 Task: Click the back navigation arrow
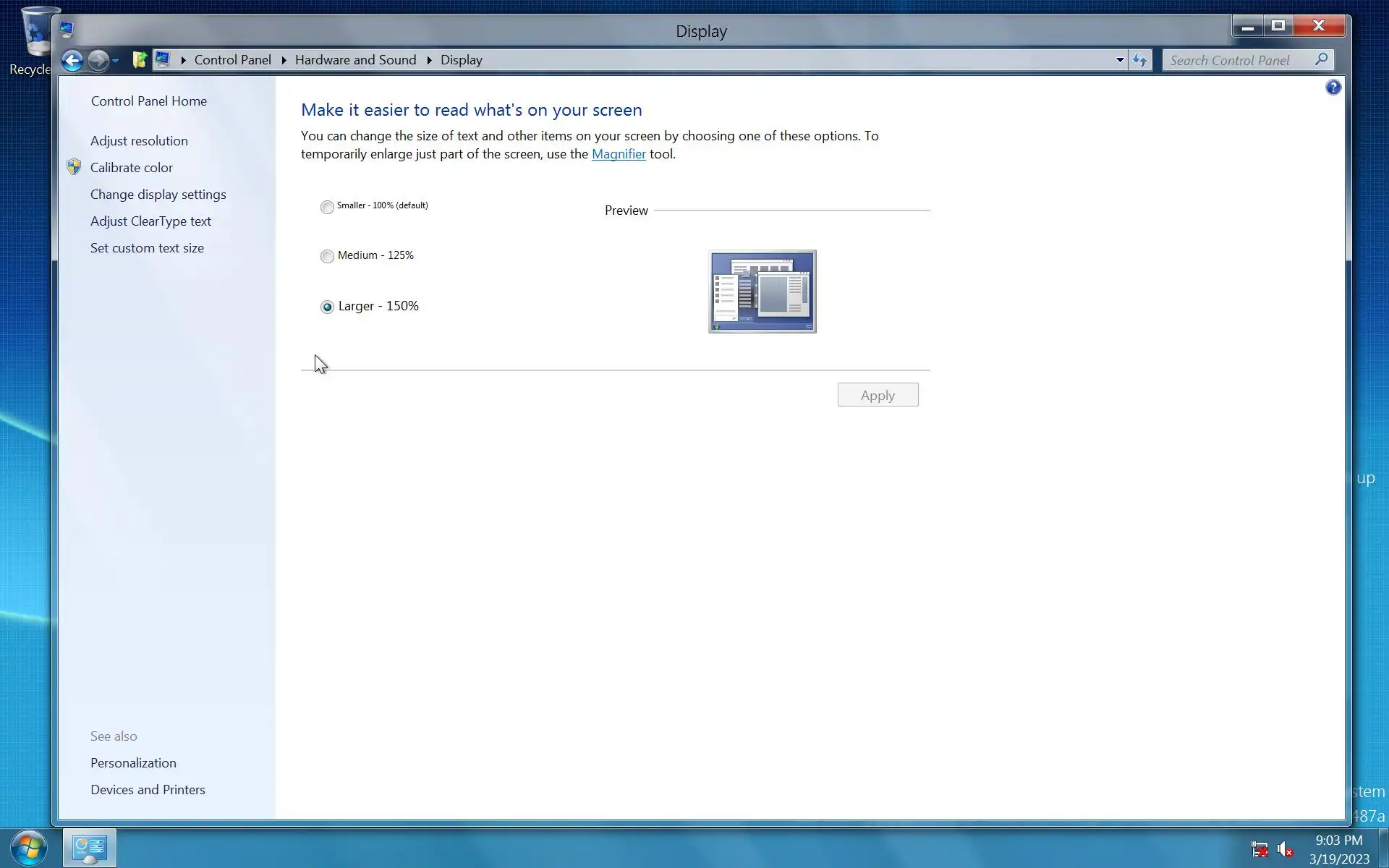coord(72,60)
